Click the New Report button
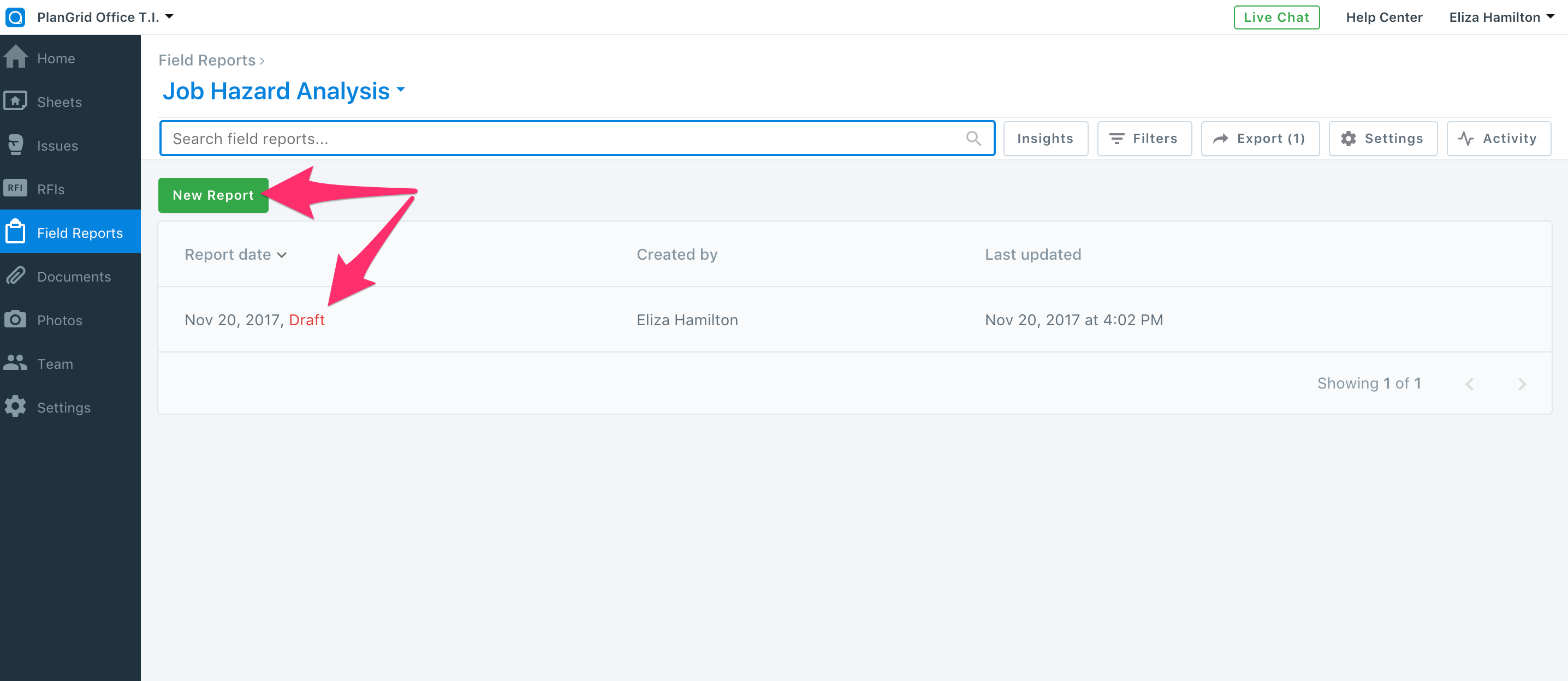 213,195
